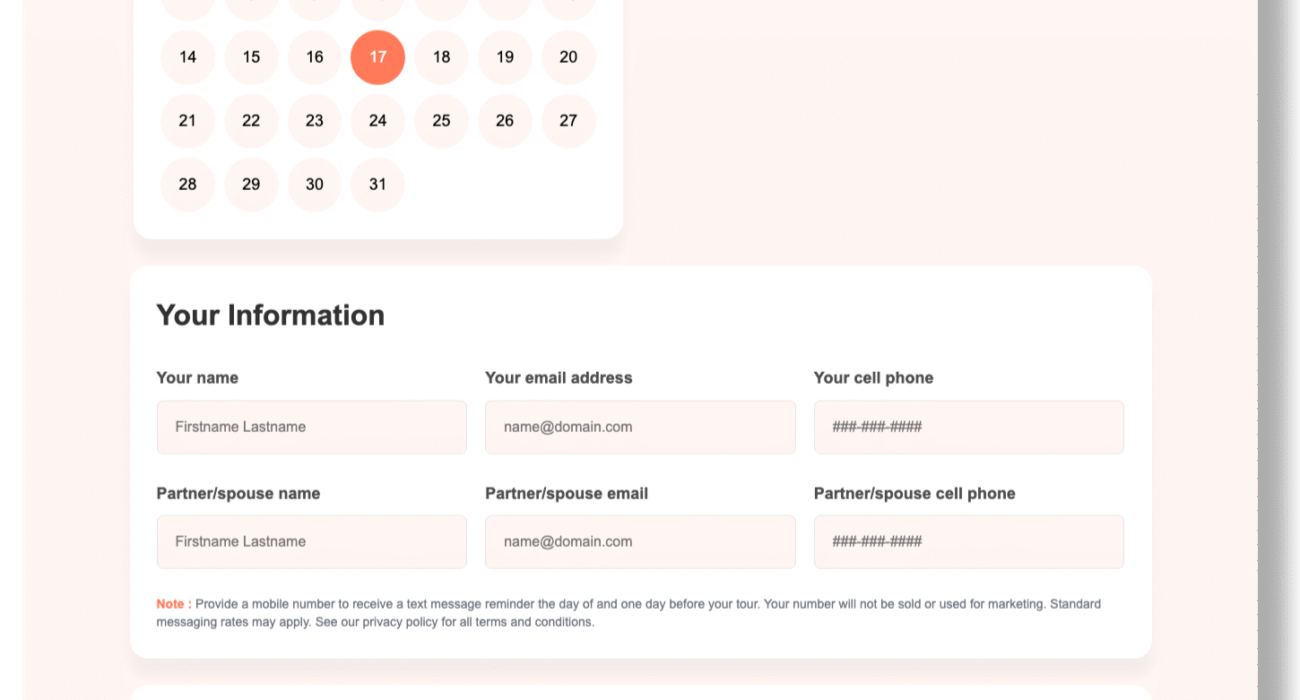Pick the 15th on the calendar
This screenshot has width=1300, height=700.
251,57
